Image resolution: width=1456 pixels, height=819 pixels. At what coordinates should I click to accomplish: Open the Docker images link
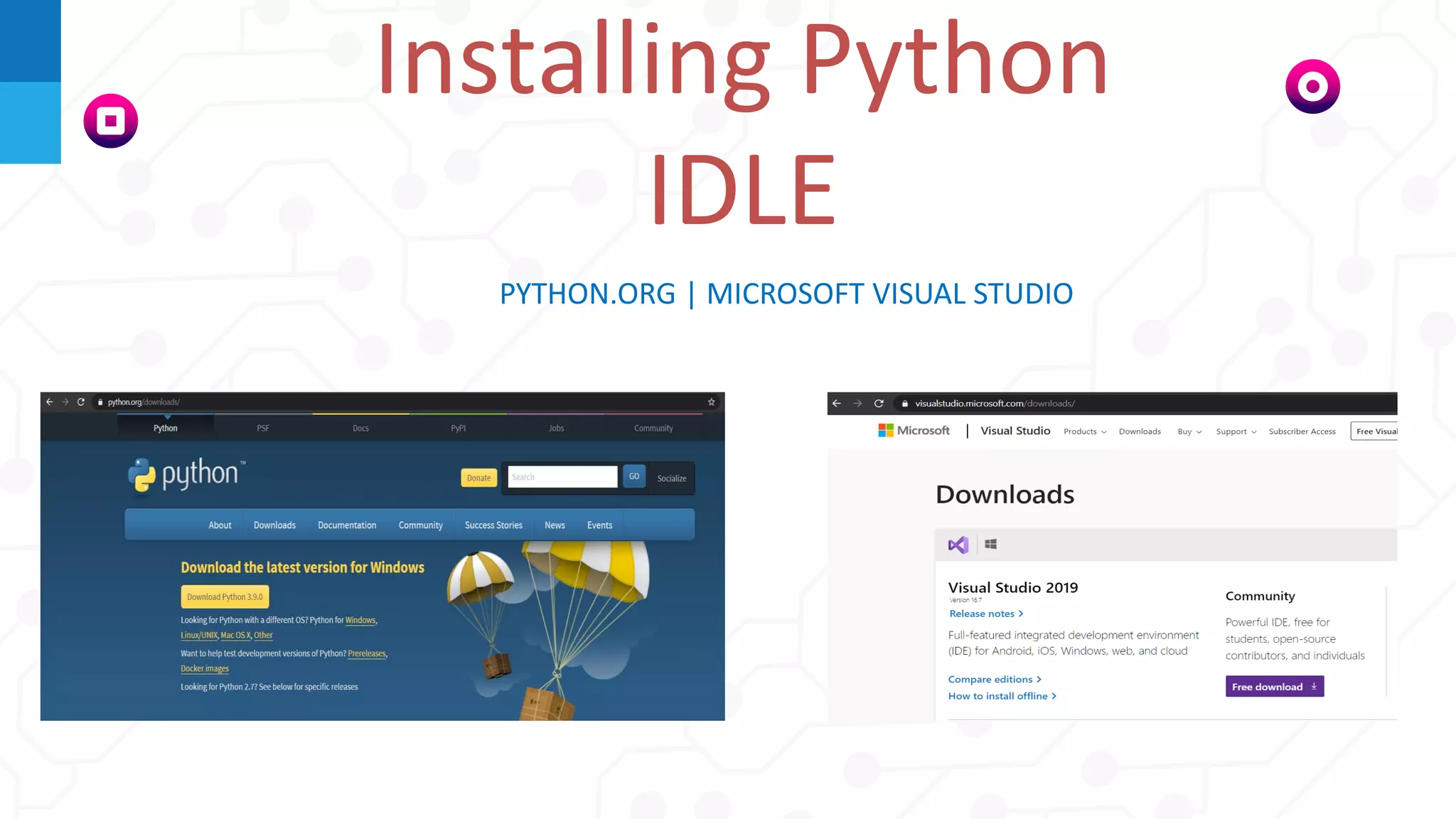click(x=205, y=669)
